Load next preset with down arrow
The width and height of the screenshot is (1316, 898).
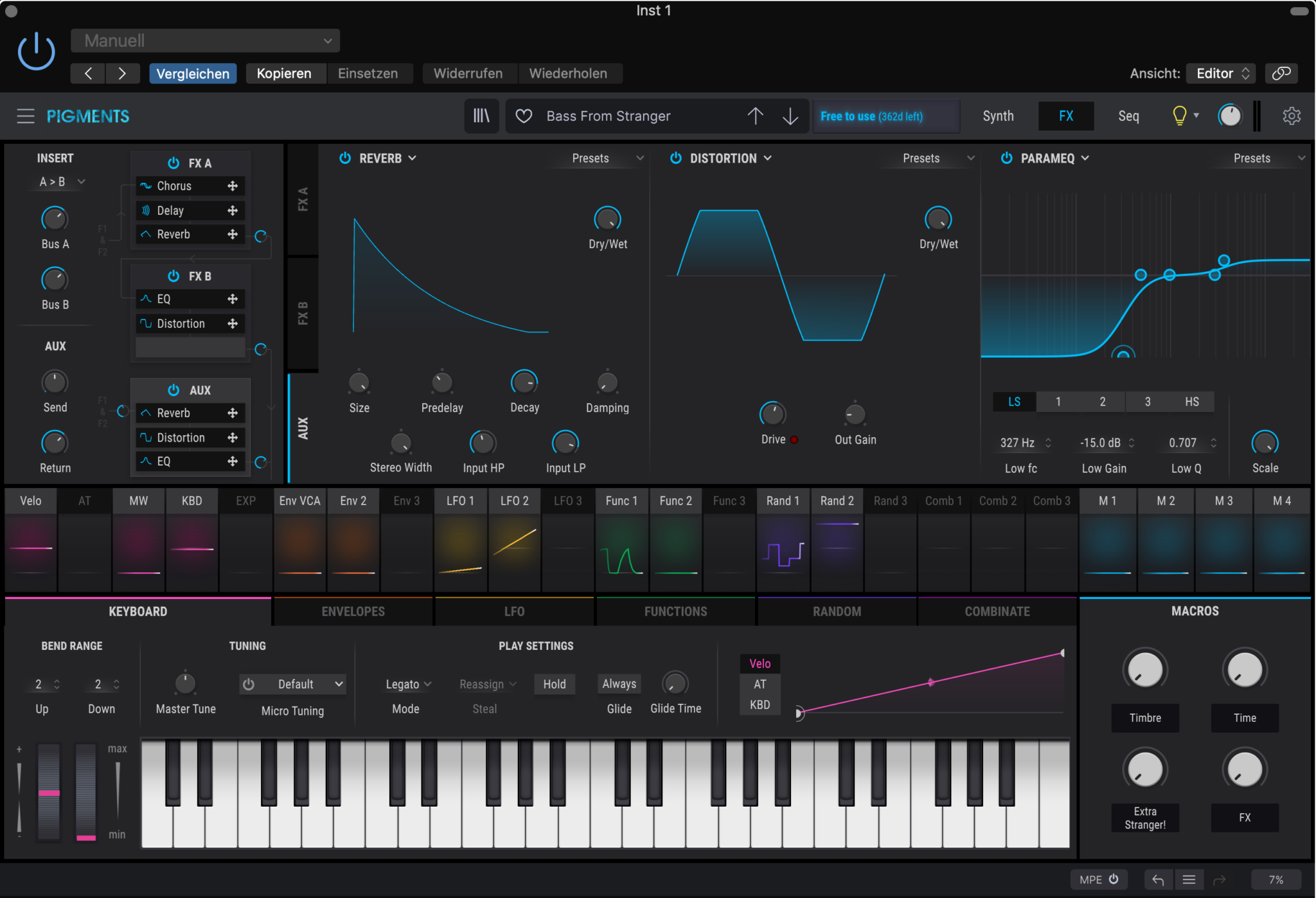[x=790, y=116]
